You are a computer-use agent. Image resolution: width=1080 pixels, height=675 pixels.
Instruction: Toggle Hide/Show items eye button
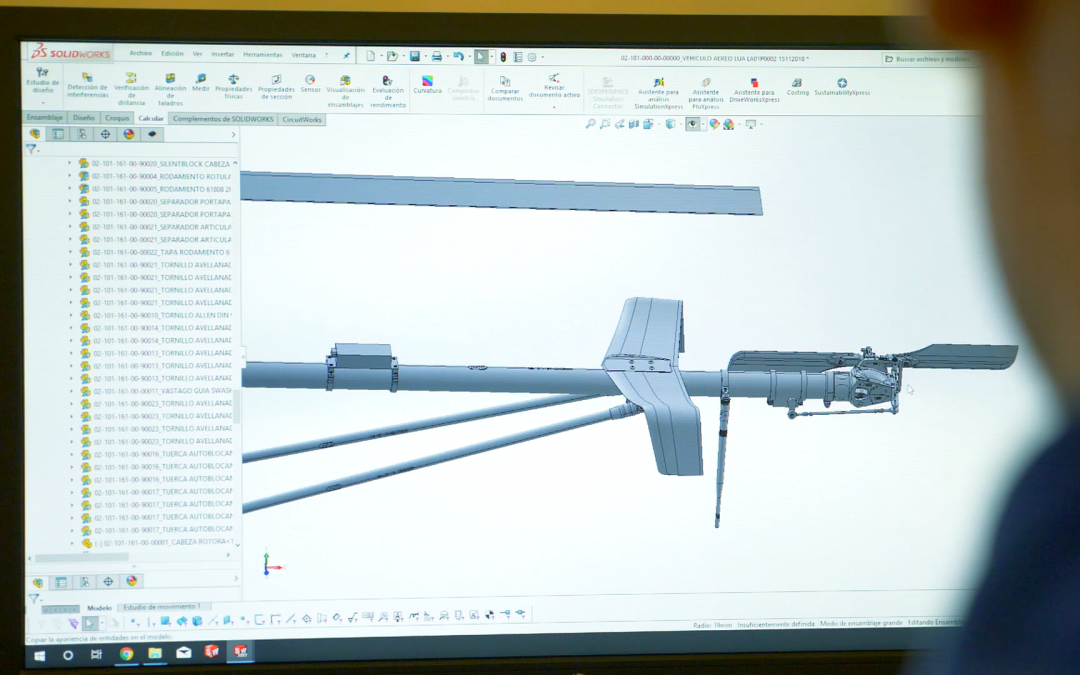click(692, 124)
